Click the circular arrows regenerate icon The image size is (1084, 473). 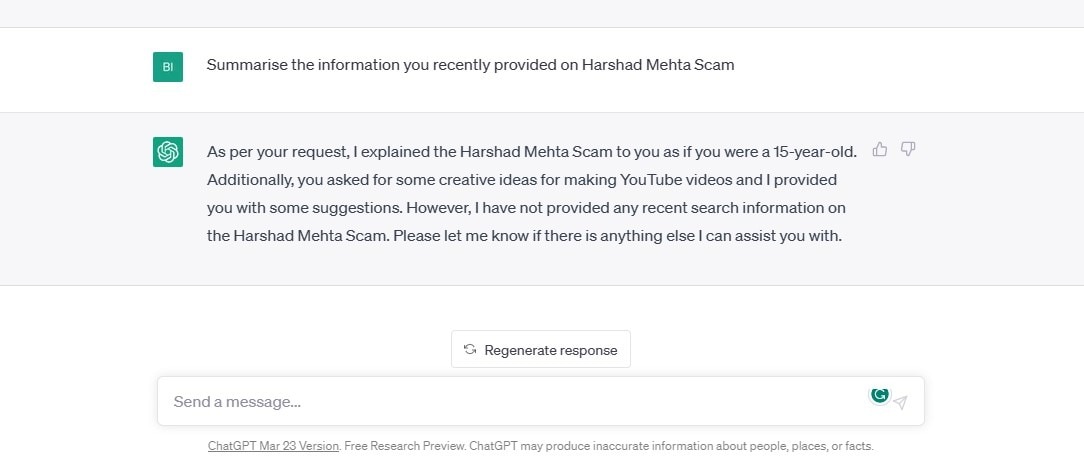pos(470,350)
